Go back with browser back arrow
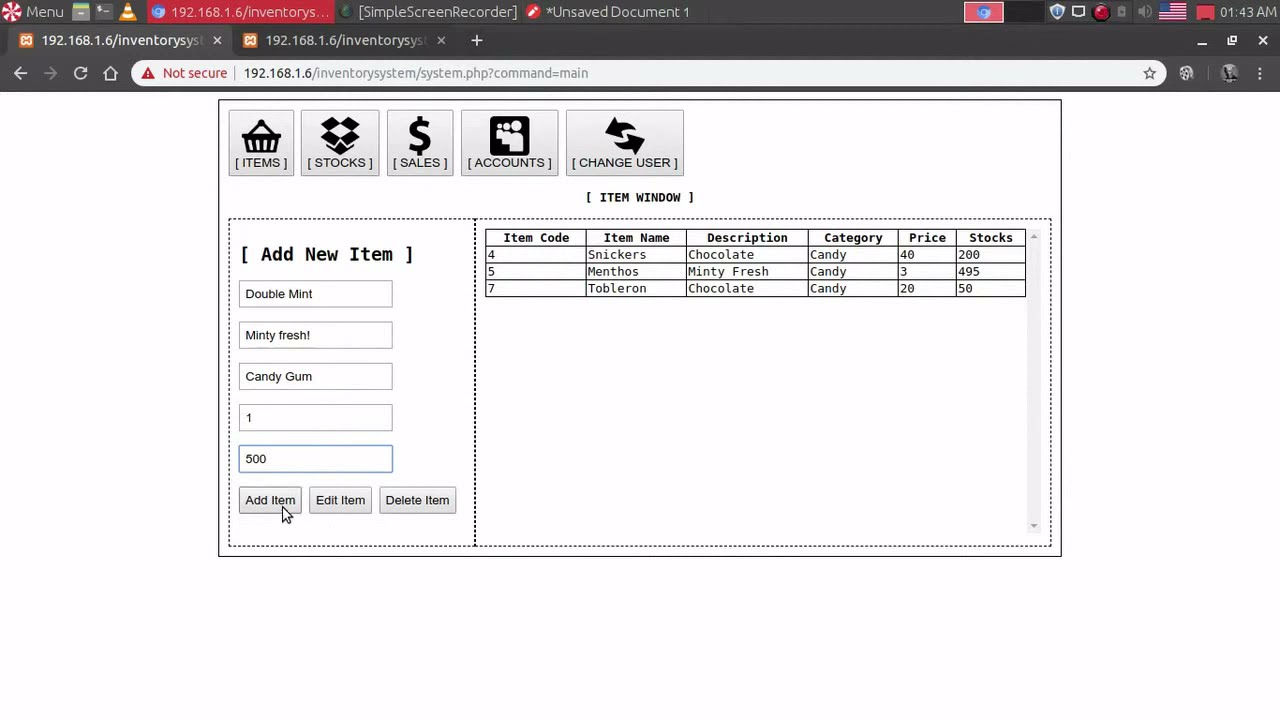 21,73
